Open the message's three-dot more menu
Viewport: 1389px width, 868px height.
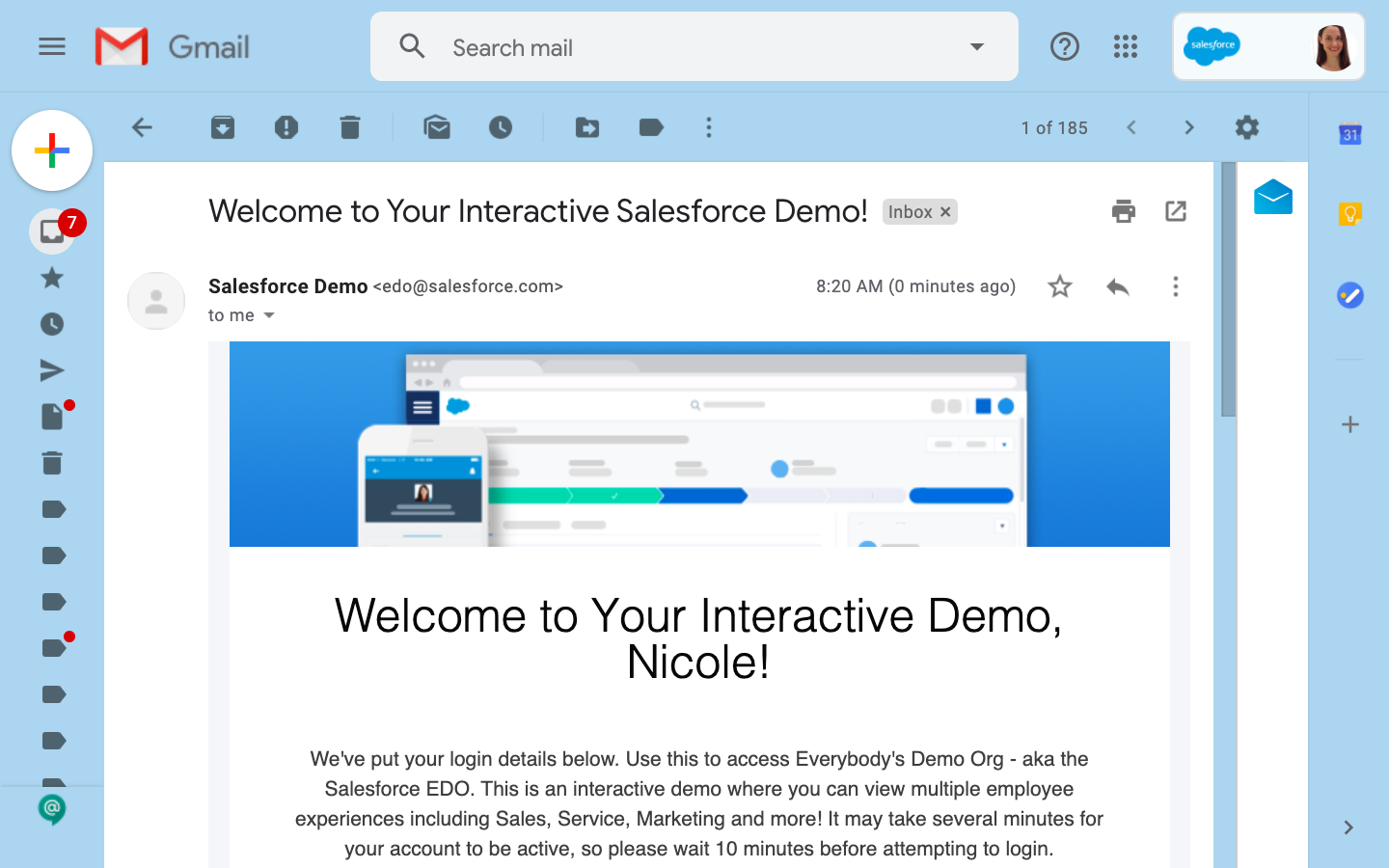[1176, 286]
